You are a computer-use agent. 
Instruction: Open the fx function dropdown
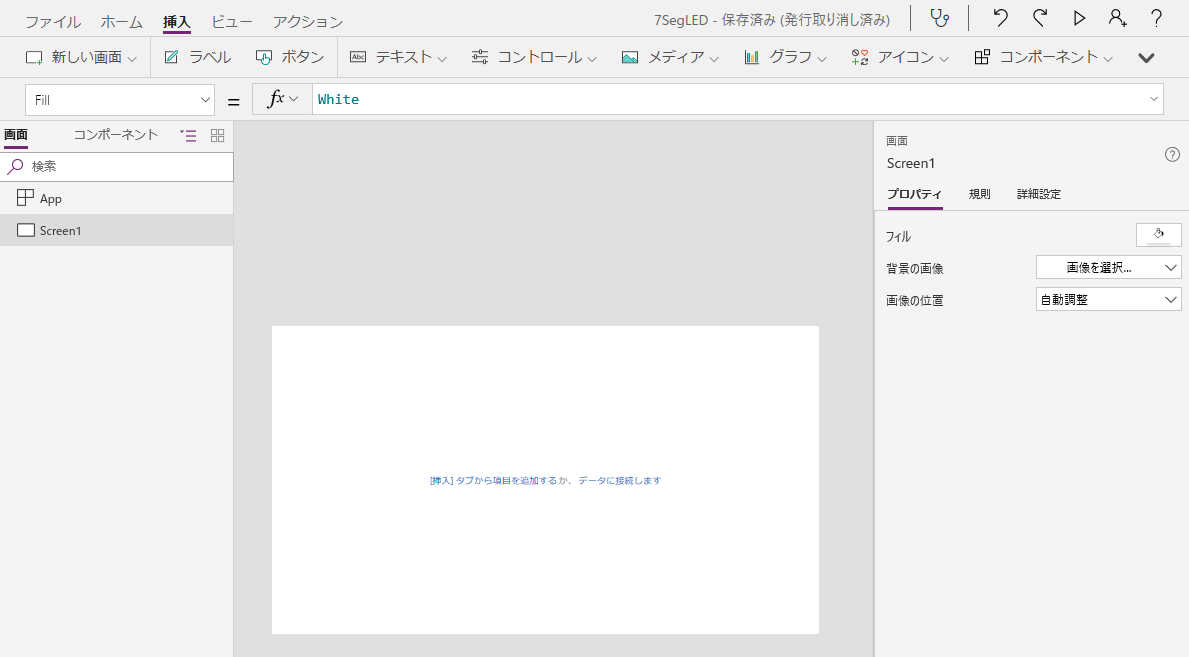tap(282, 99)
